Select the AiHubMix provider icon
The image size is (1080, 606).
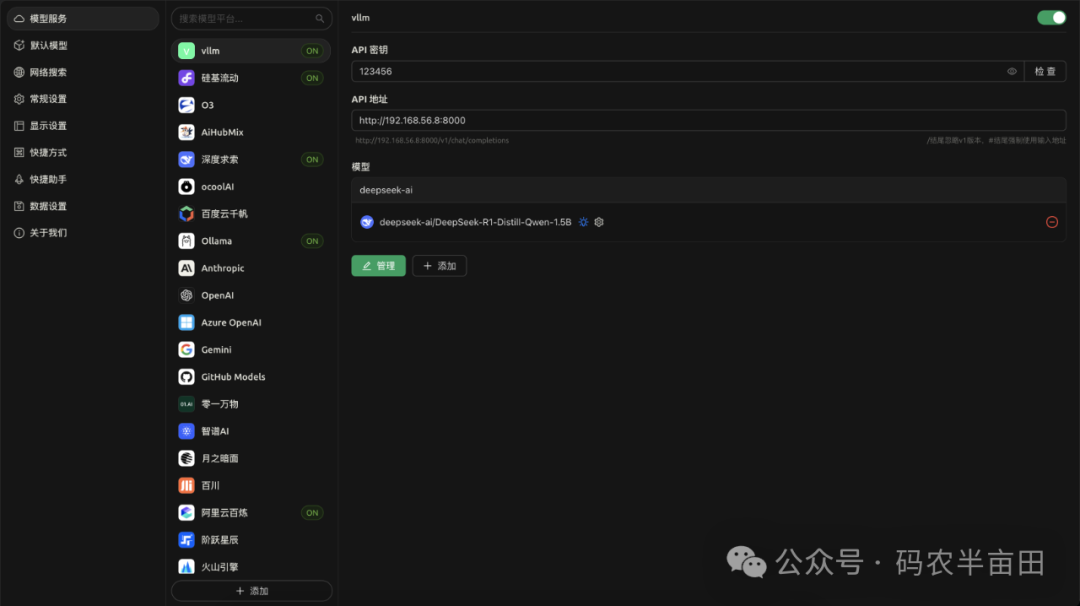pyautogui.click(x=186, y=132)
